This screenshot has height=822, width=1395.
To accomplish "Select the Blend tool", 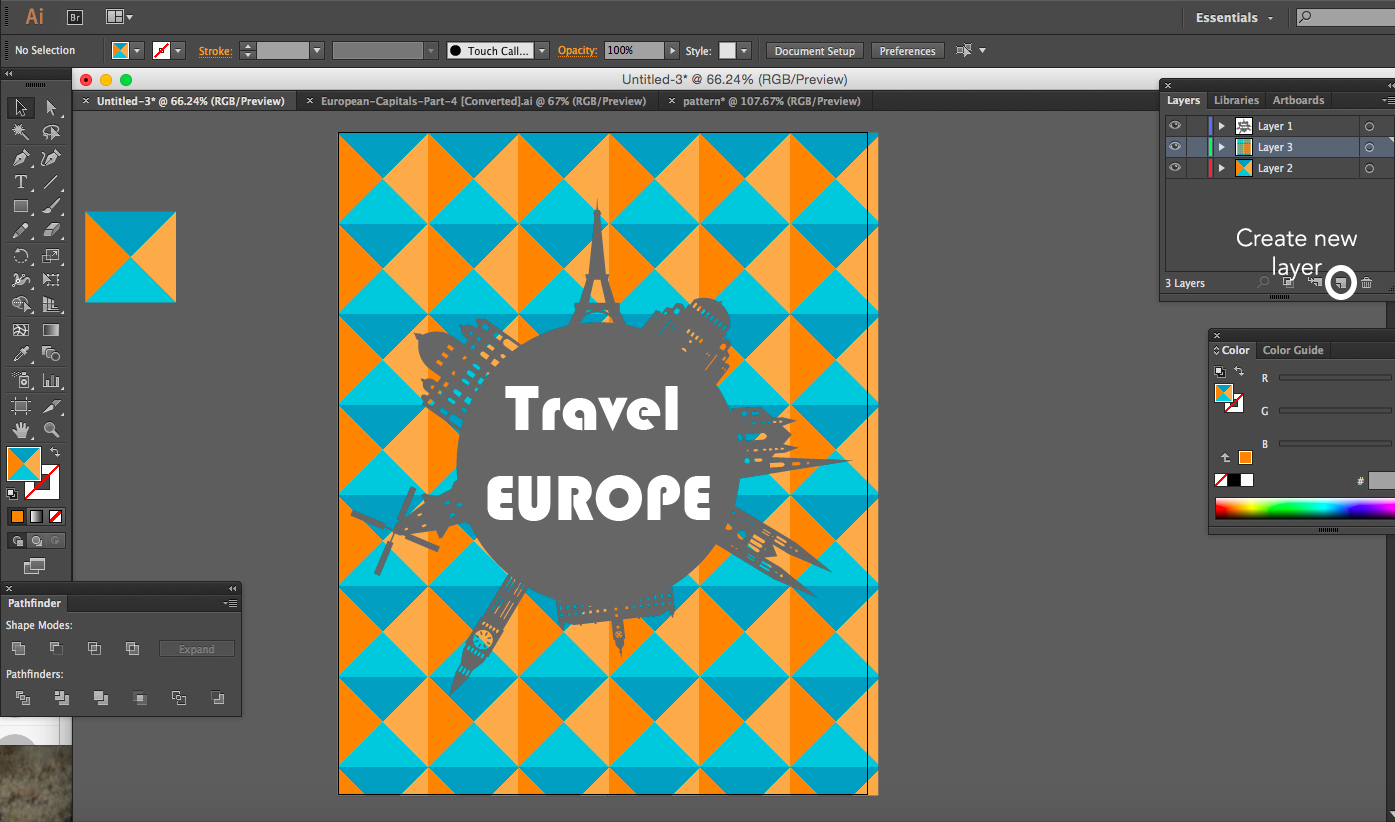I will click(51, 354).
